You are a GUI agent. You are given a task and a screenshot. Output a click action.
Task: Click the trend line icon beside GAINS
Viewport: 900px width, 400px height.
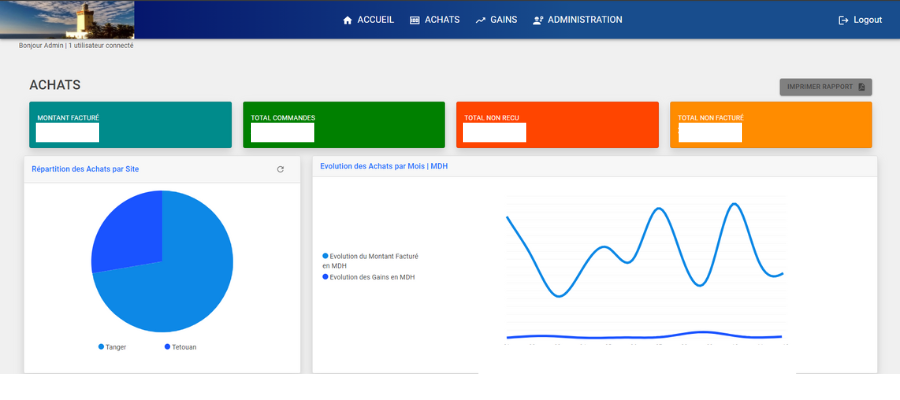pyautogui.click(x=481, y=20)
